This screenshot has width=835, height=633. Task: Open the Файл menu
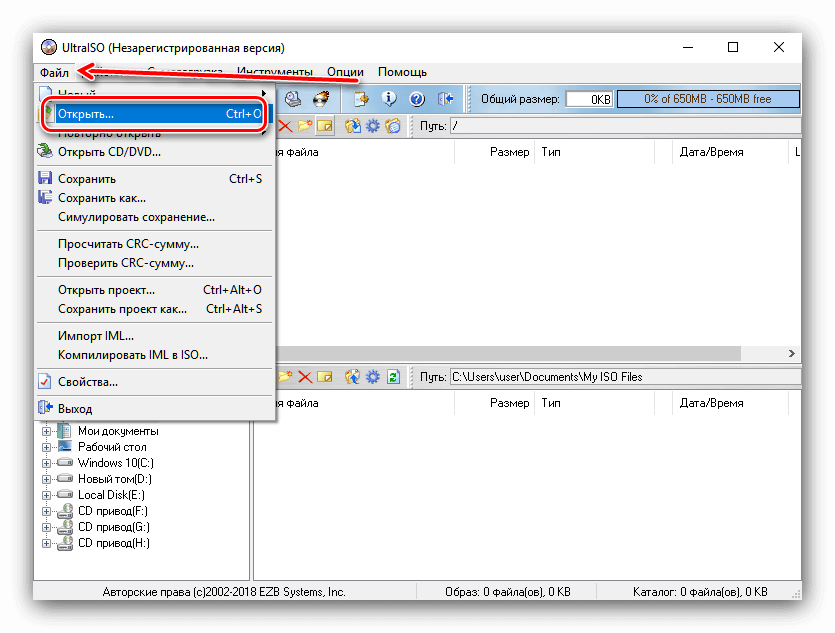54,72
